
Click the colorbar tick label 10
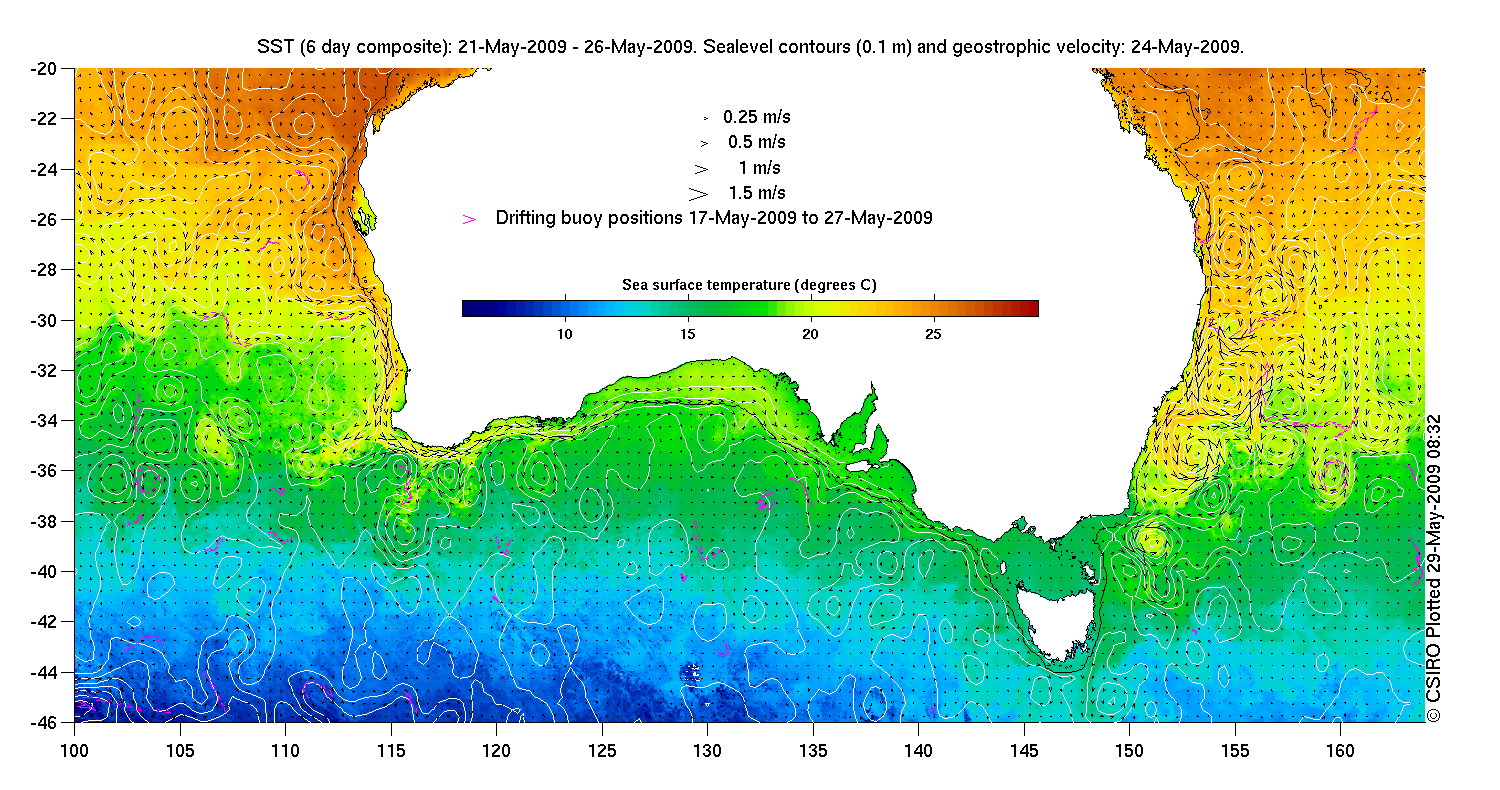(564, 333)
